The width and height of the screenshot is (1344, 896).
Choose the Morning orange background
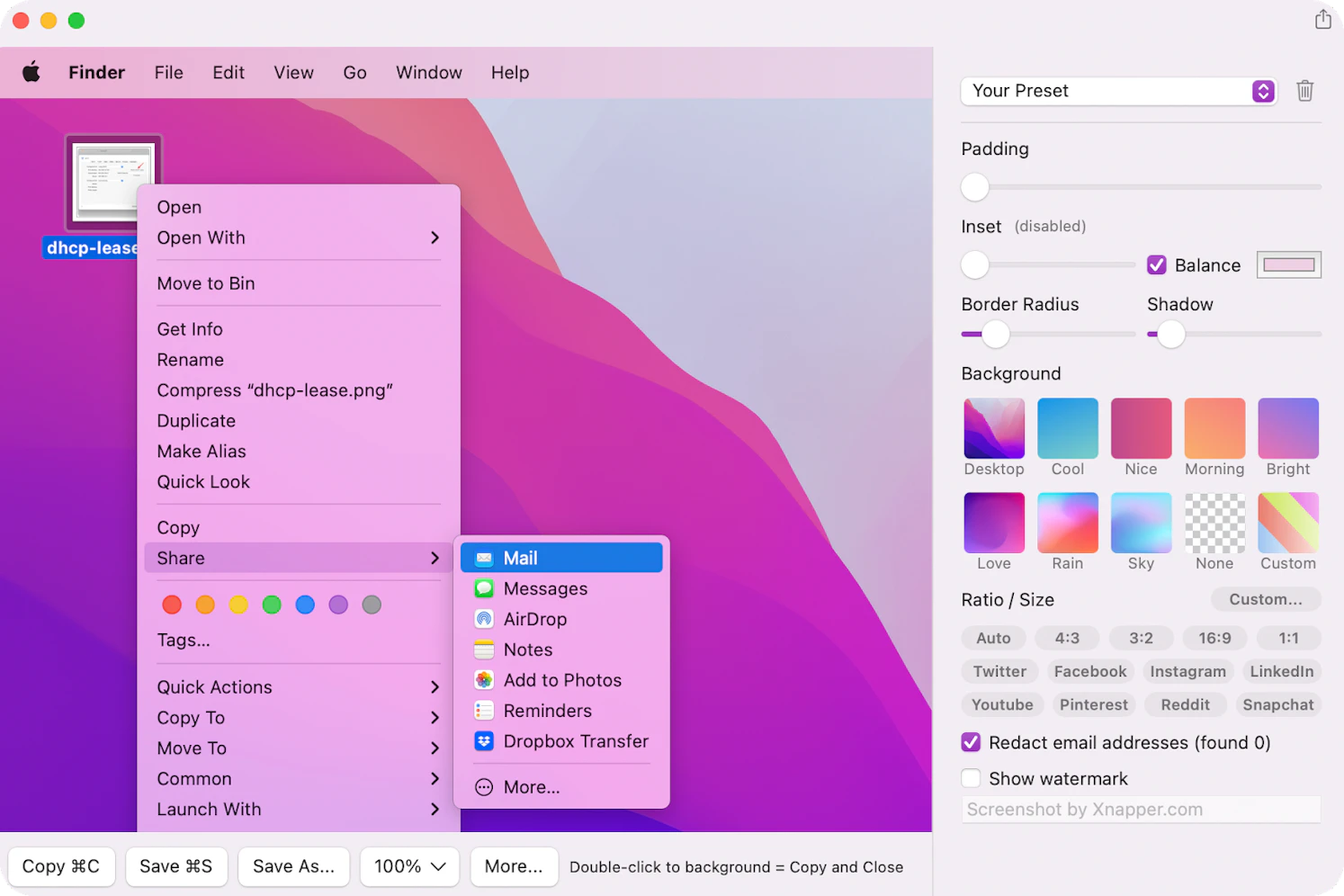pos(1214,429)
